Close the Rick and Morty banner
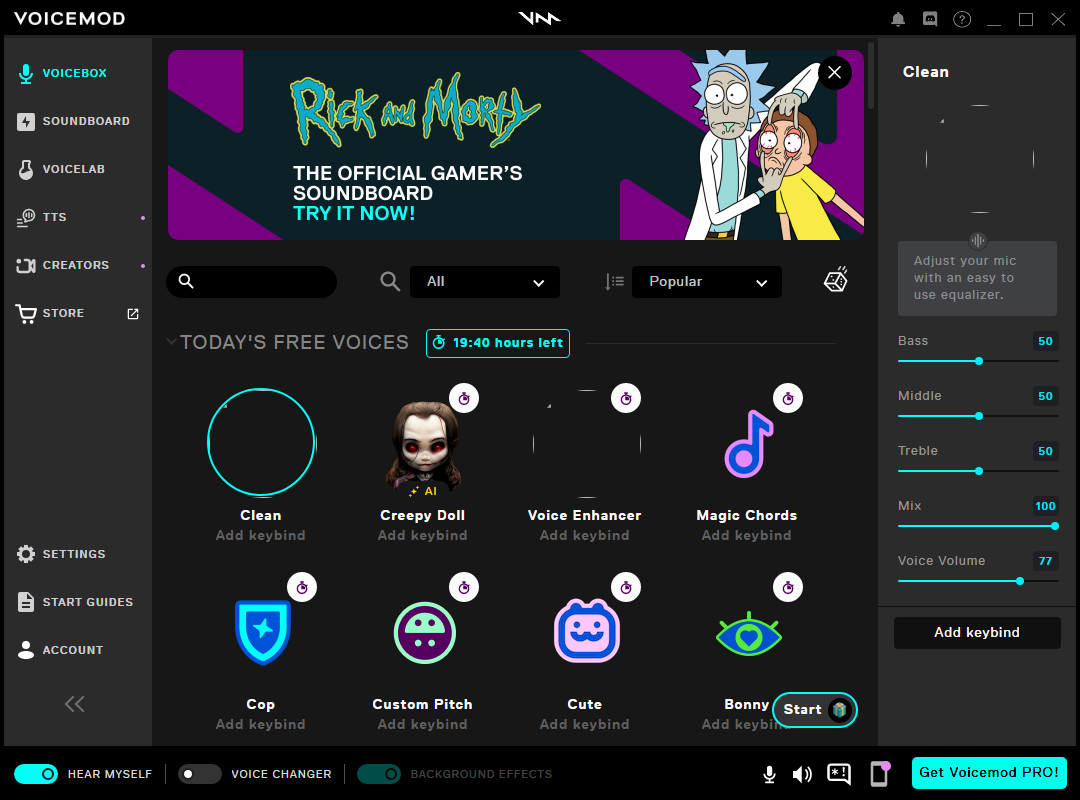The height and width of the screenshot is (800, 1080). point(835,72)
